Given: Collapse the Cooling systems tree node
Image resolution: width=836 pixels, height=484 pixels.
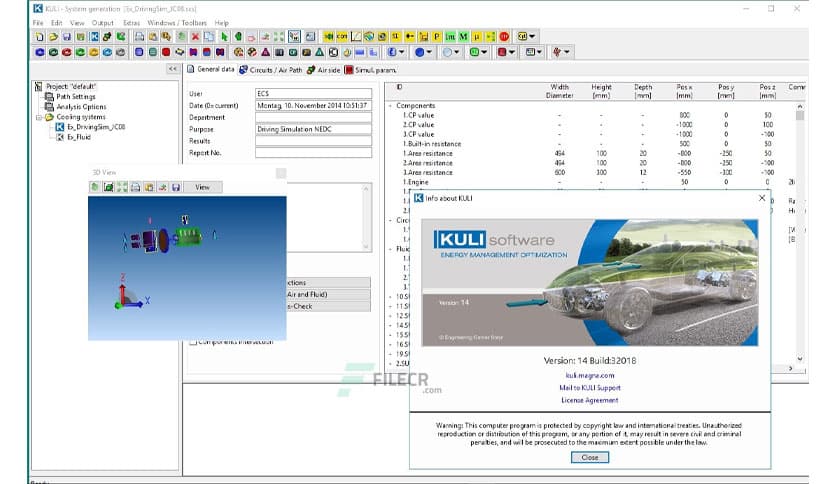Looking at the screenshot, I should point(37,117).
